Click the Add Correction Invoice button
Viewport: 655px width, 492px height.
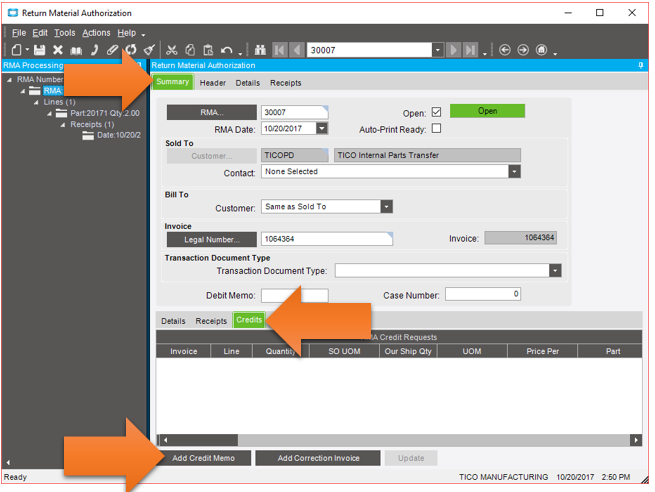(318, 458)
